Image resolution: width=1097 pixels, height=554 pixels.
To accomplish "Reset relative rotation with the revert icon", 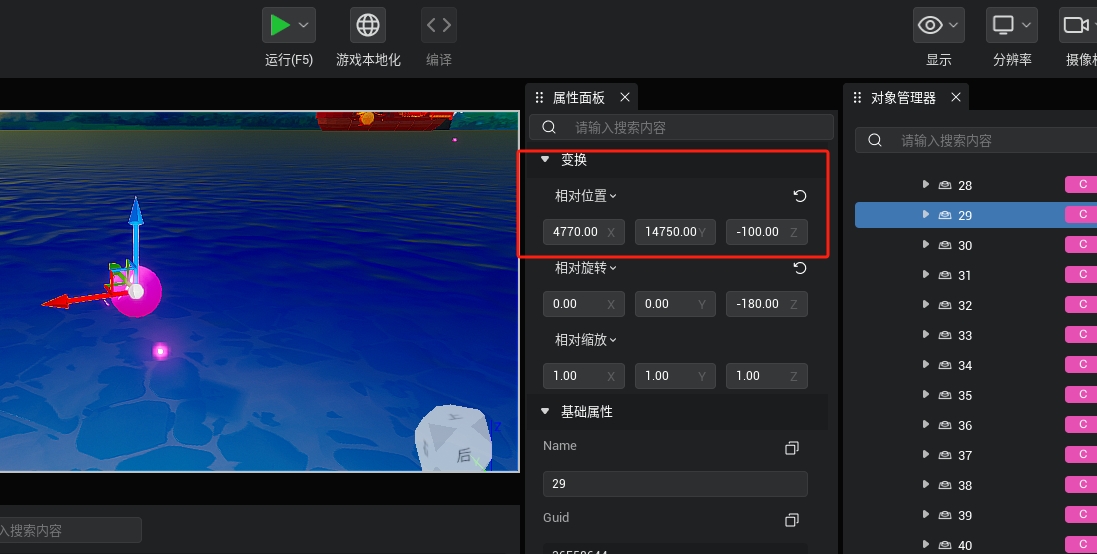I will point(800,268).
